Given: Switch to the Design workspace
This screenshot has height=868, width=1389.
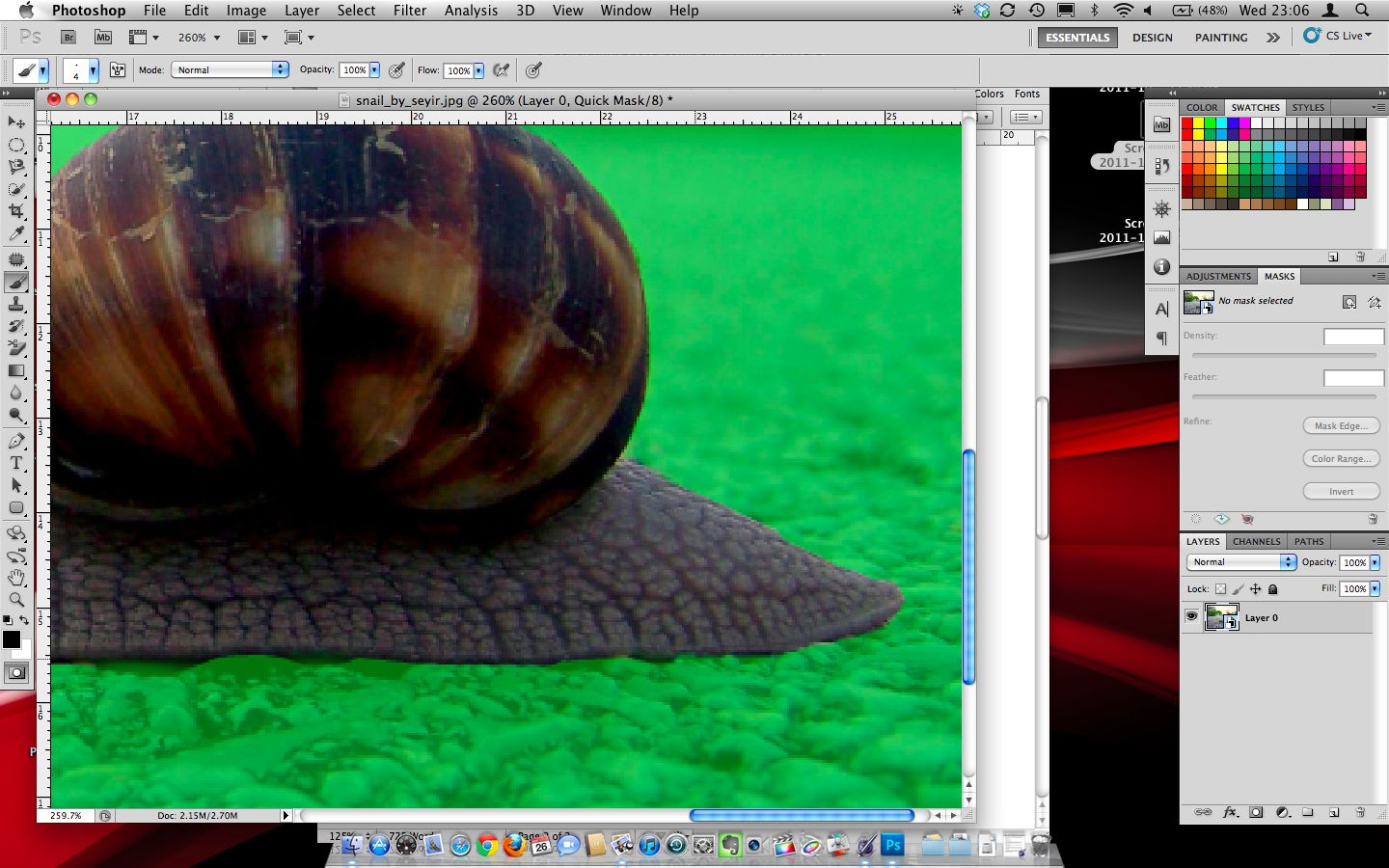Looking at the screenshot, I should [1152, 38].
